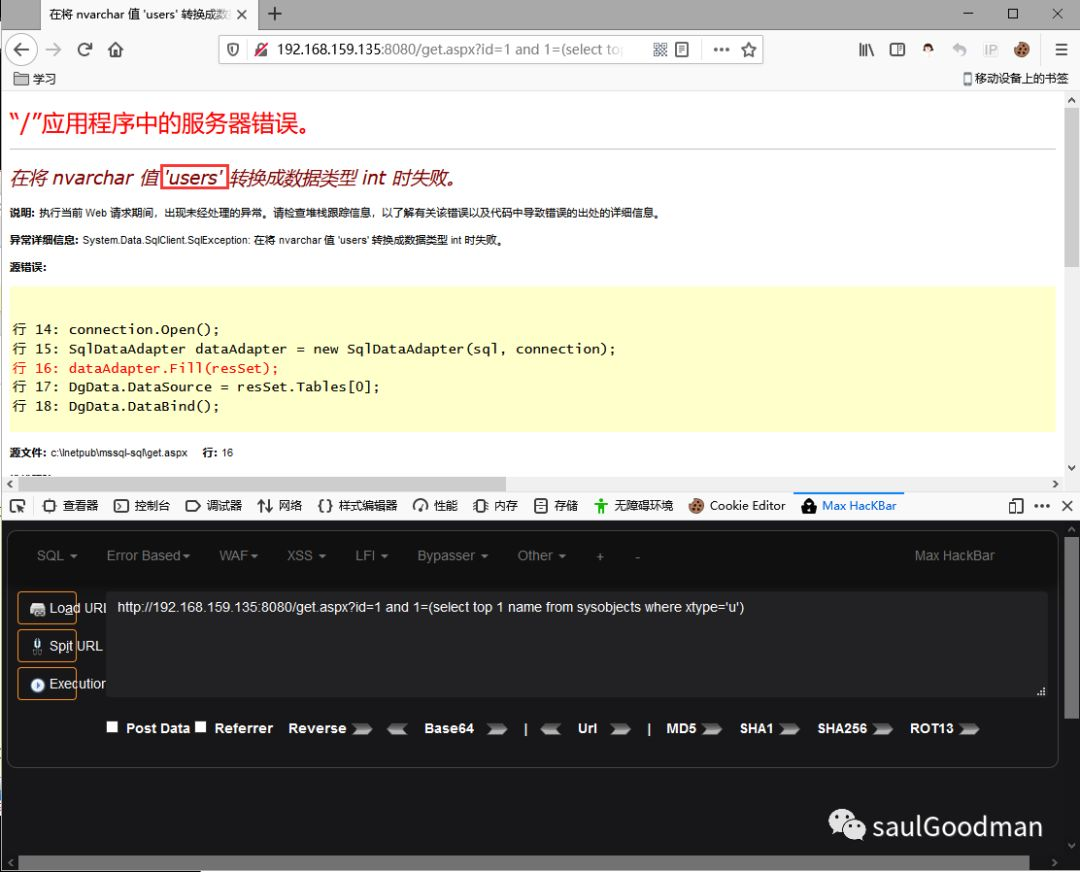1080x872 pixels.
Task: Open devtools more options ellipsis
Action: (x=1042, y=506)
